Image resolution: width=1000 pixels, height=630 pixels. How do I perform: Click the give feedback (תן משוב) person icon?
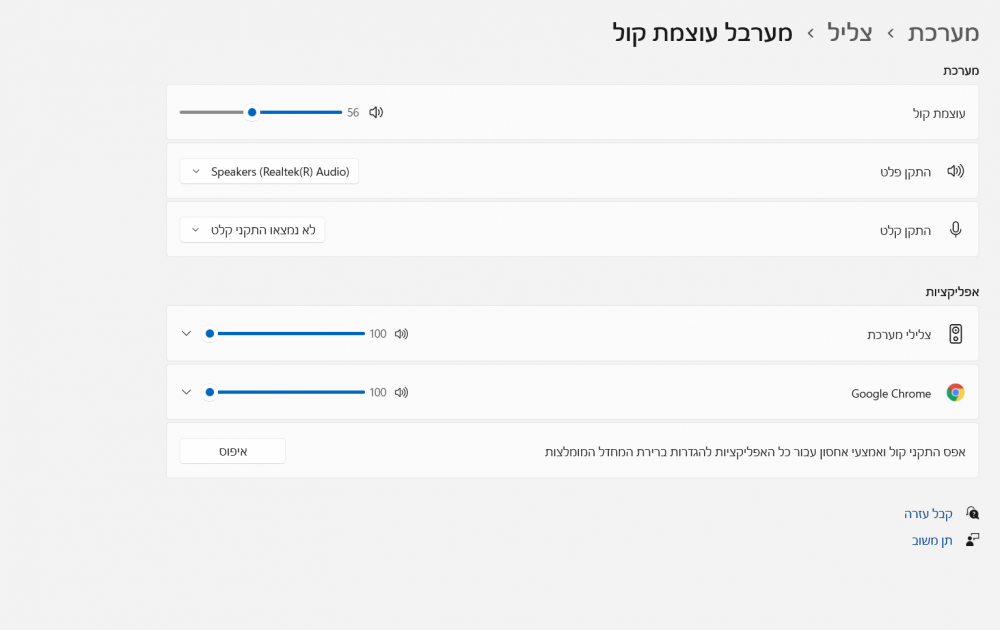coord(972,540)
